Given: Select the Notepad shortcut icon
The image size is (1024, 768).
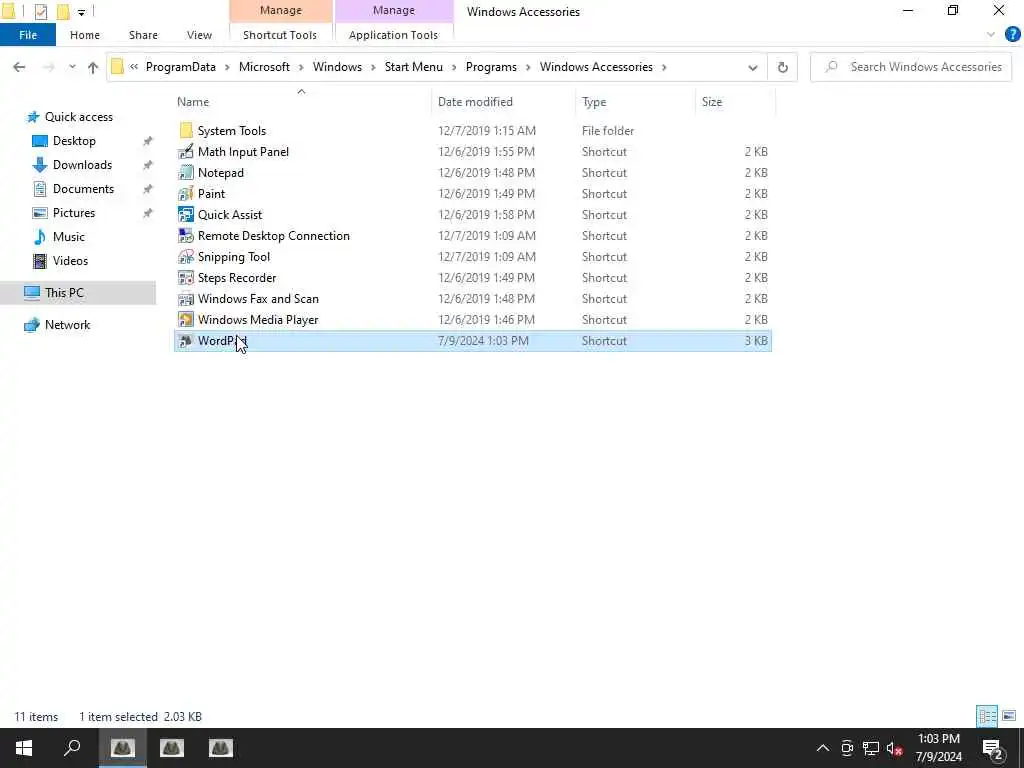Looking at the screenshot, I should coord(186,172).
